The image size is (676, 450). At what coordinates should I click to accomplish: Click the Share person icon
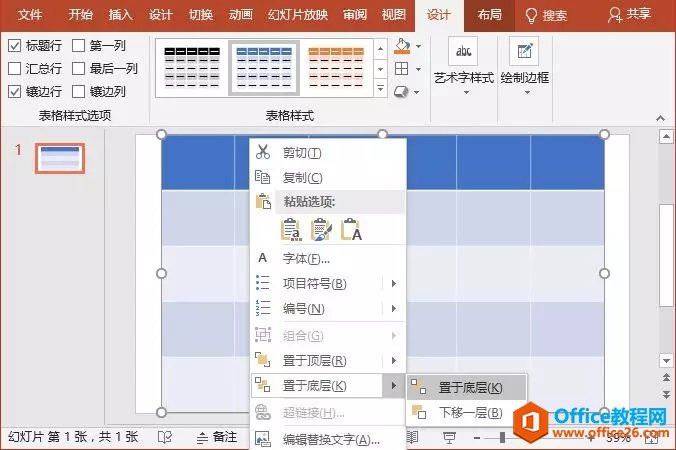pos(614,16)
